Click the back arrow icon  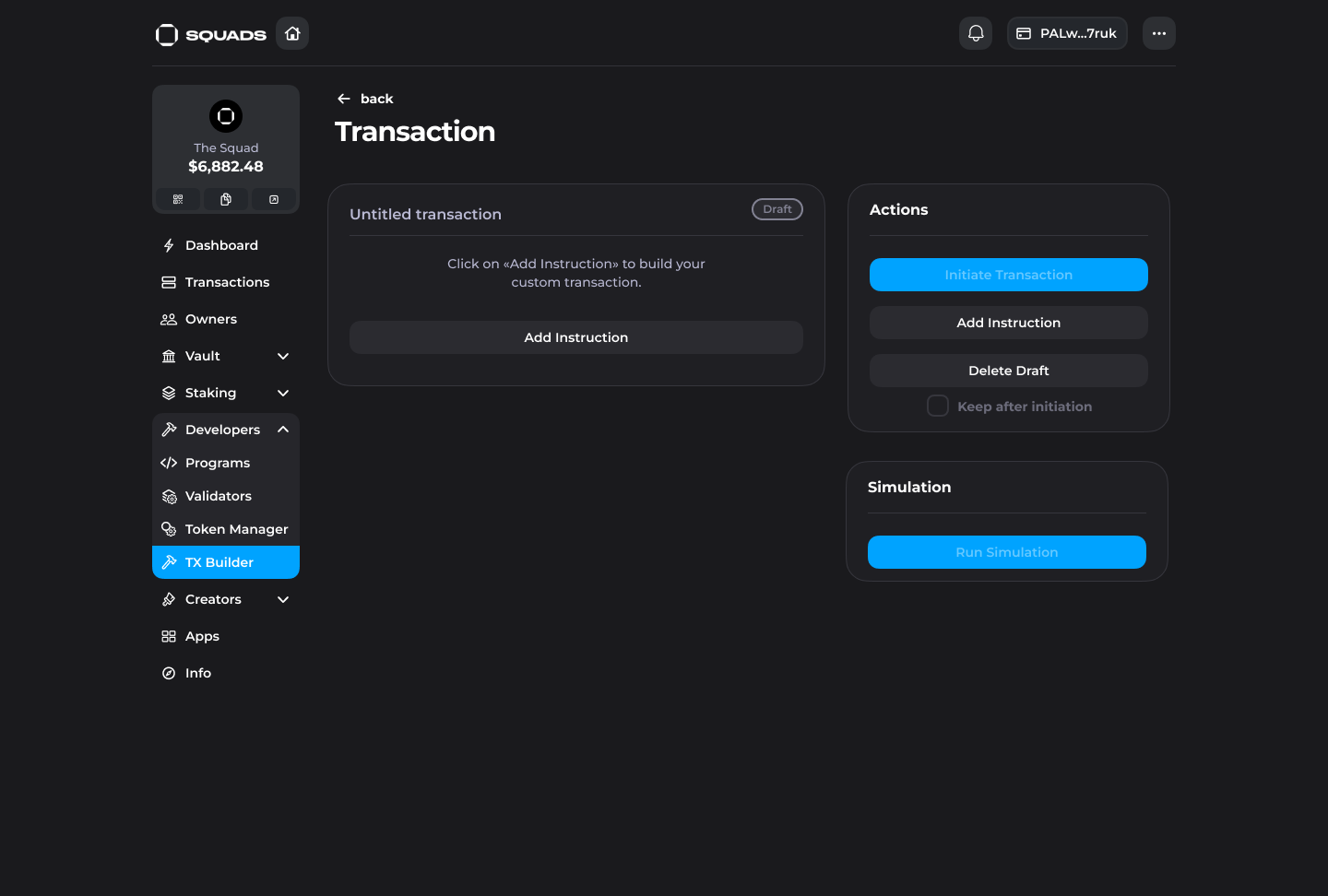(344, 99)
